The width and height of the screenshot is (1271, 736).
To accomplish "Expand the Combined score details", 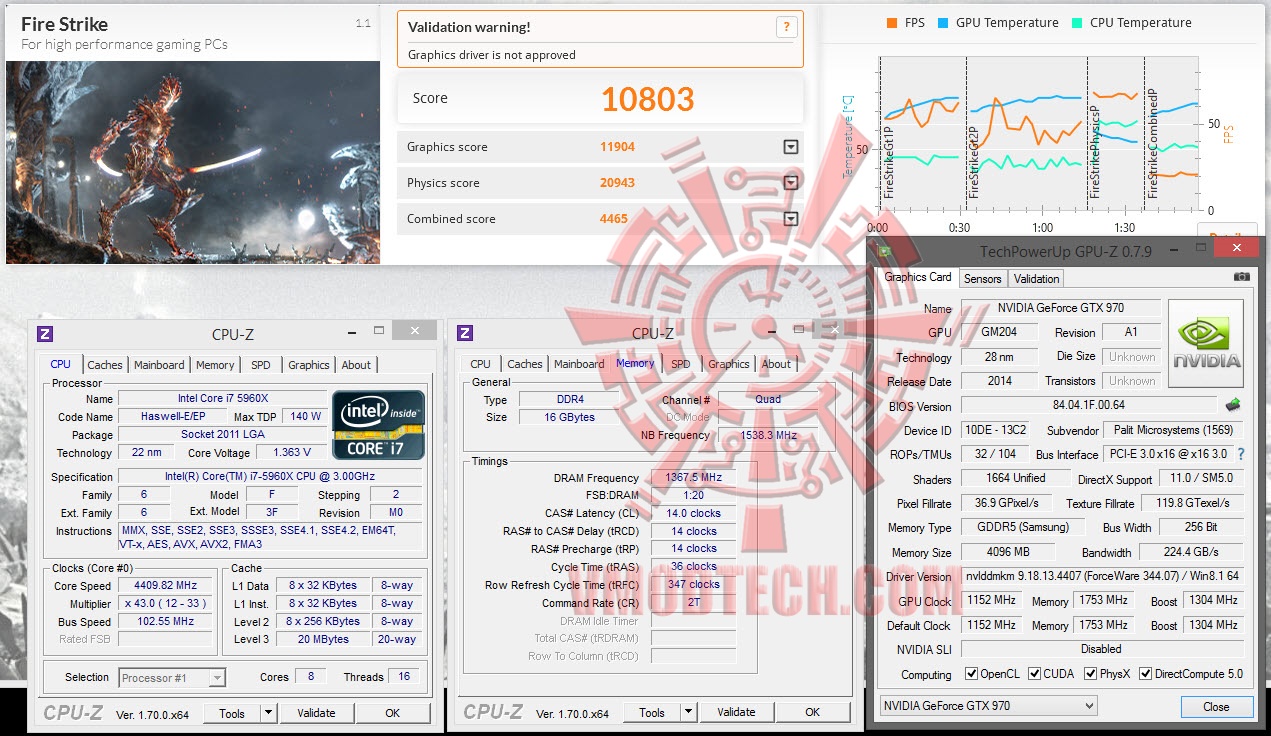I will pyautogui.click(x=791, y=219).
